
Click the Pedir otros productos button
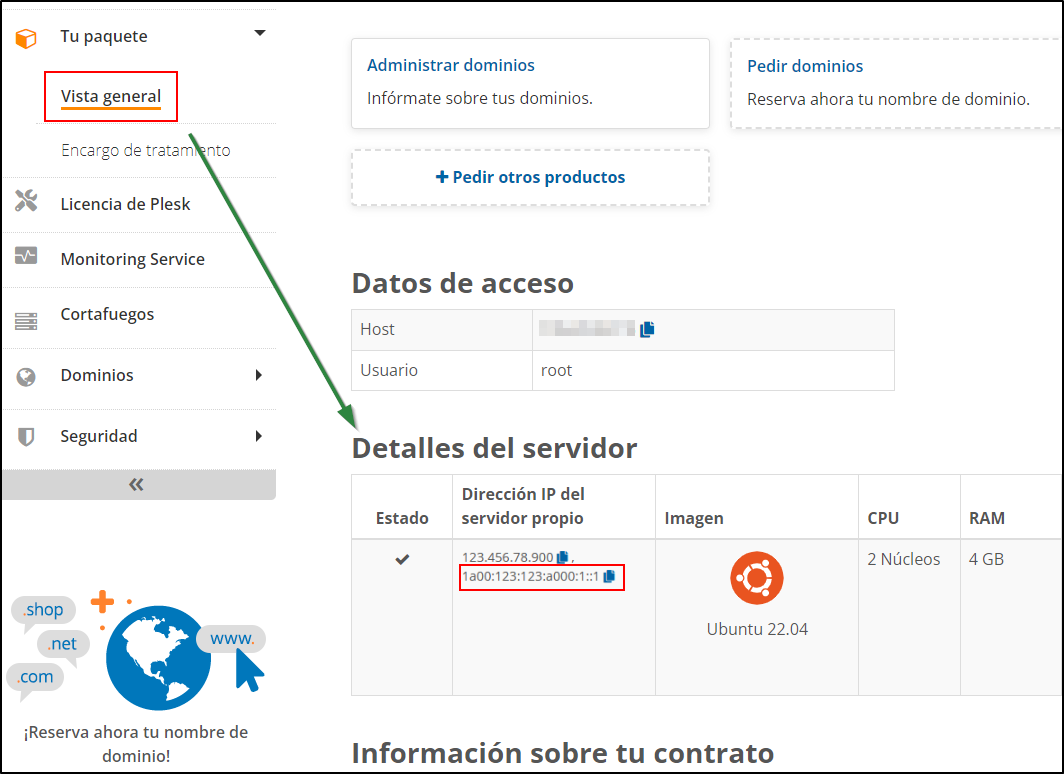tap(530, 176)
